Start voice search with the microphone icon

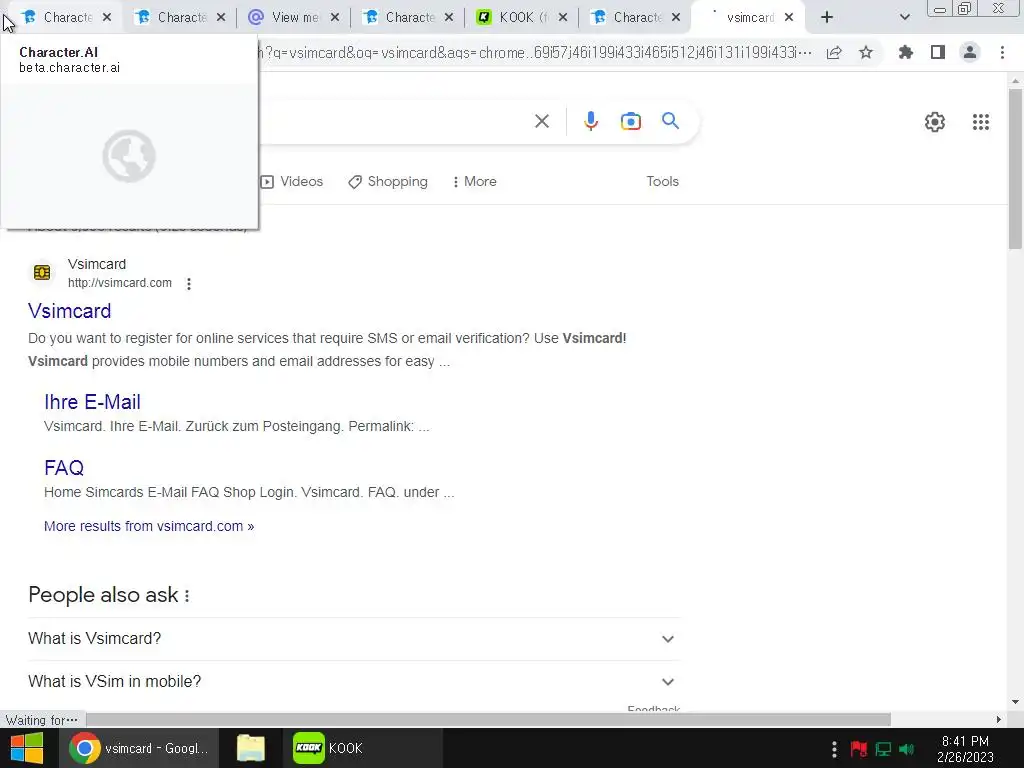(590, 121)
